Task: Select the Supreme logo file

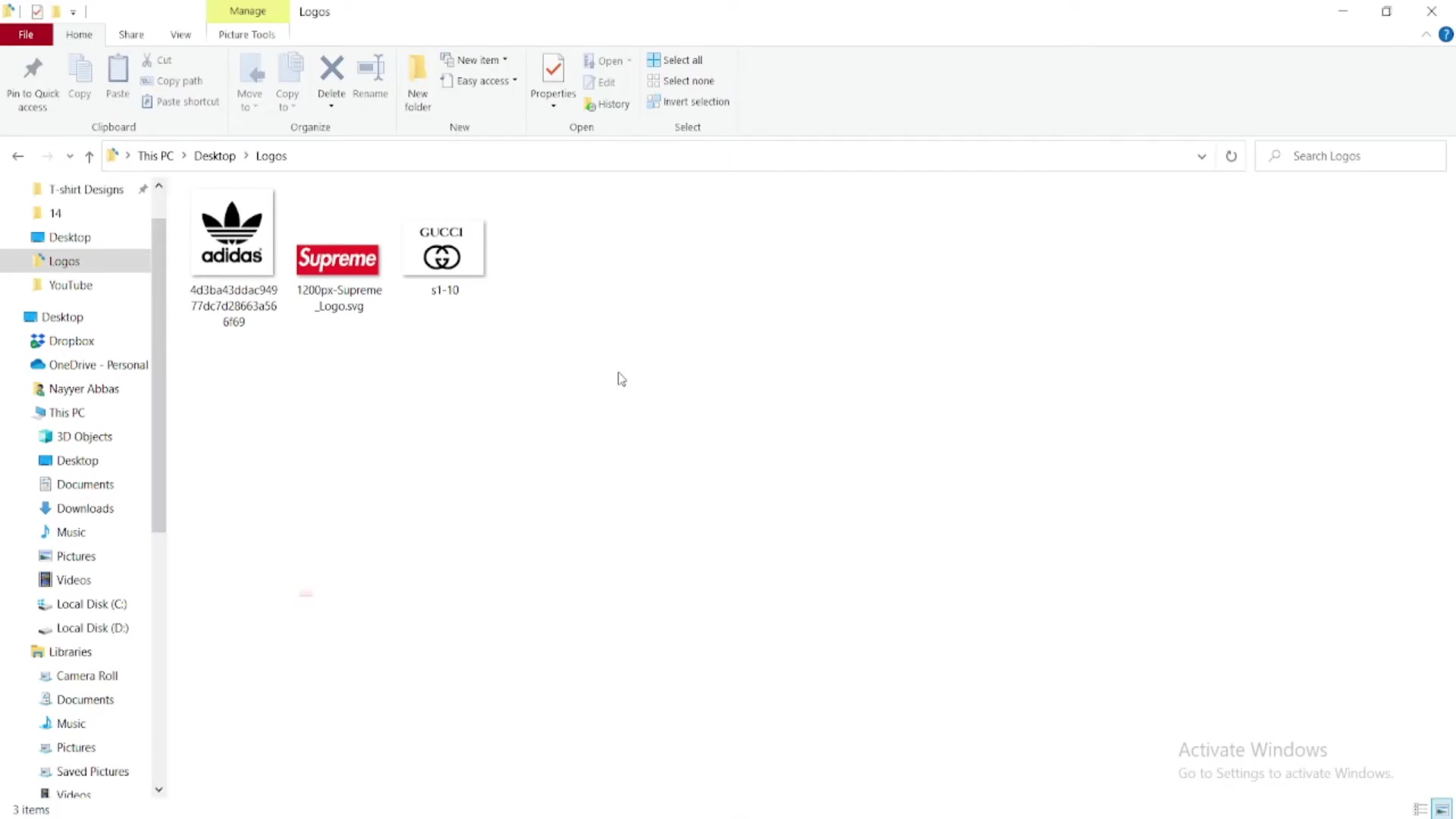Action: (338, 259)
